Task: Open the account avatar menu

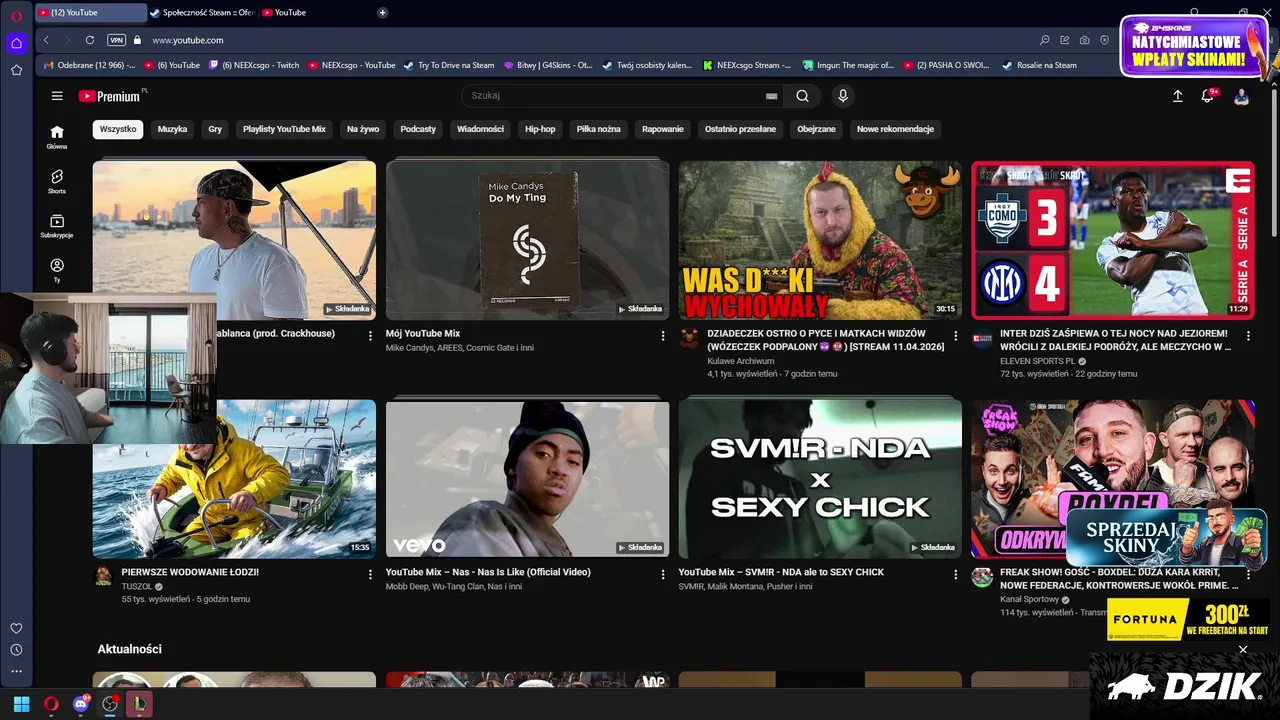Action: 1241,96
